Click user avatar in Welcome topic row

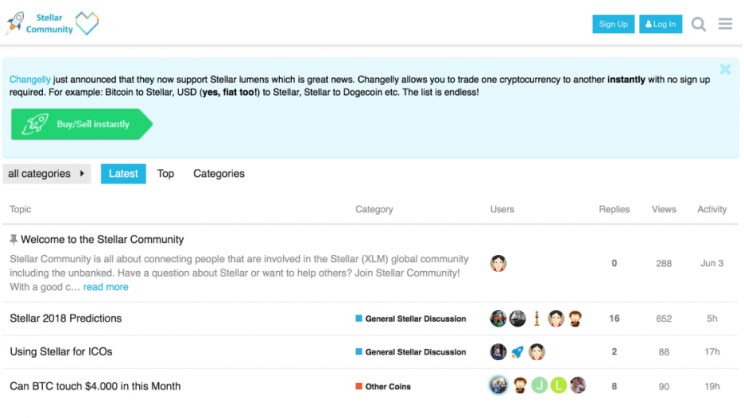[498, 264]
